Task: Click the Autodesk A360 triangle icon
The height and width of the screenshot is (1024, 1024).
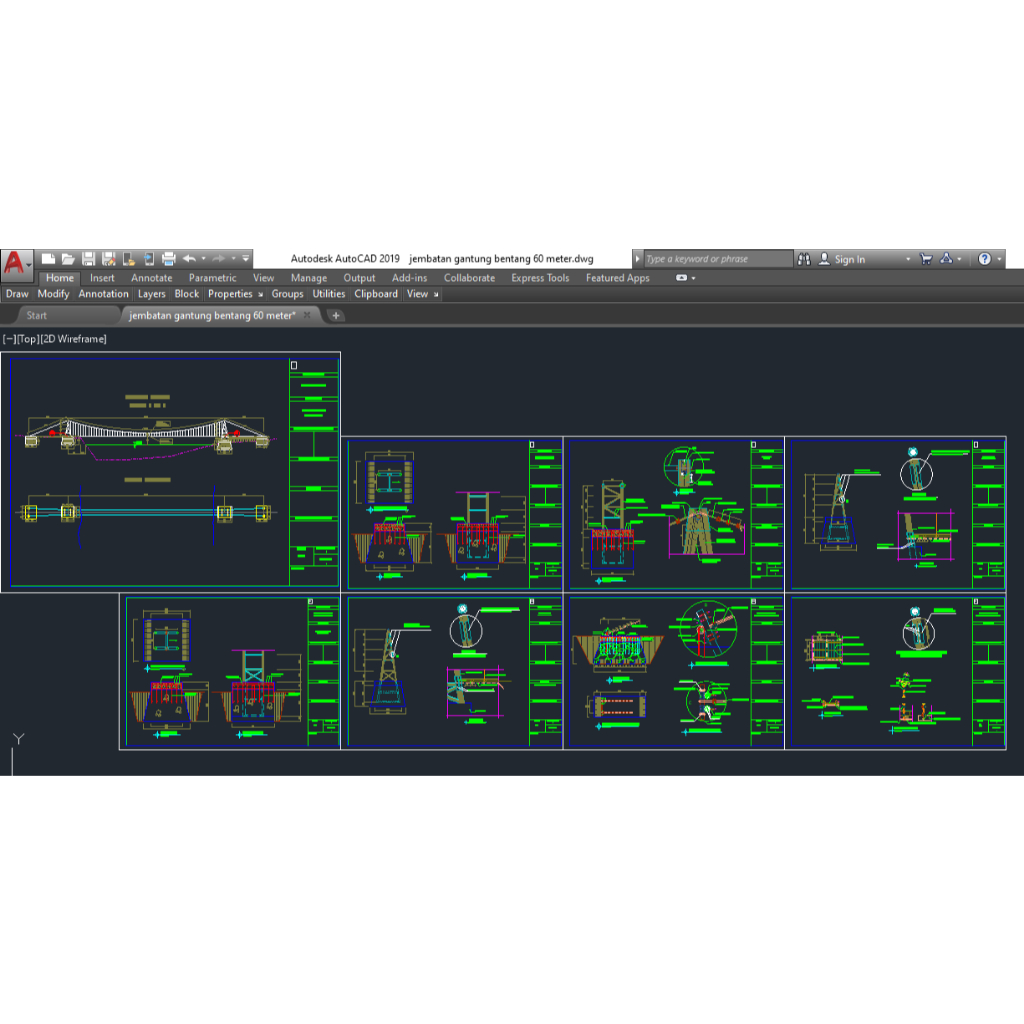Action: [x=946, y=259]
